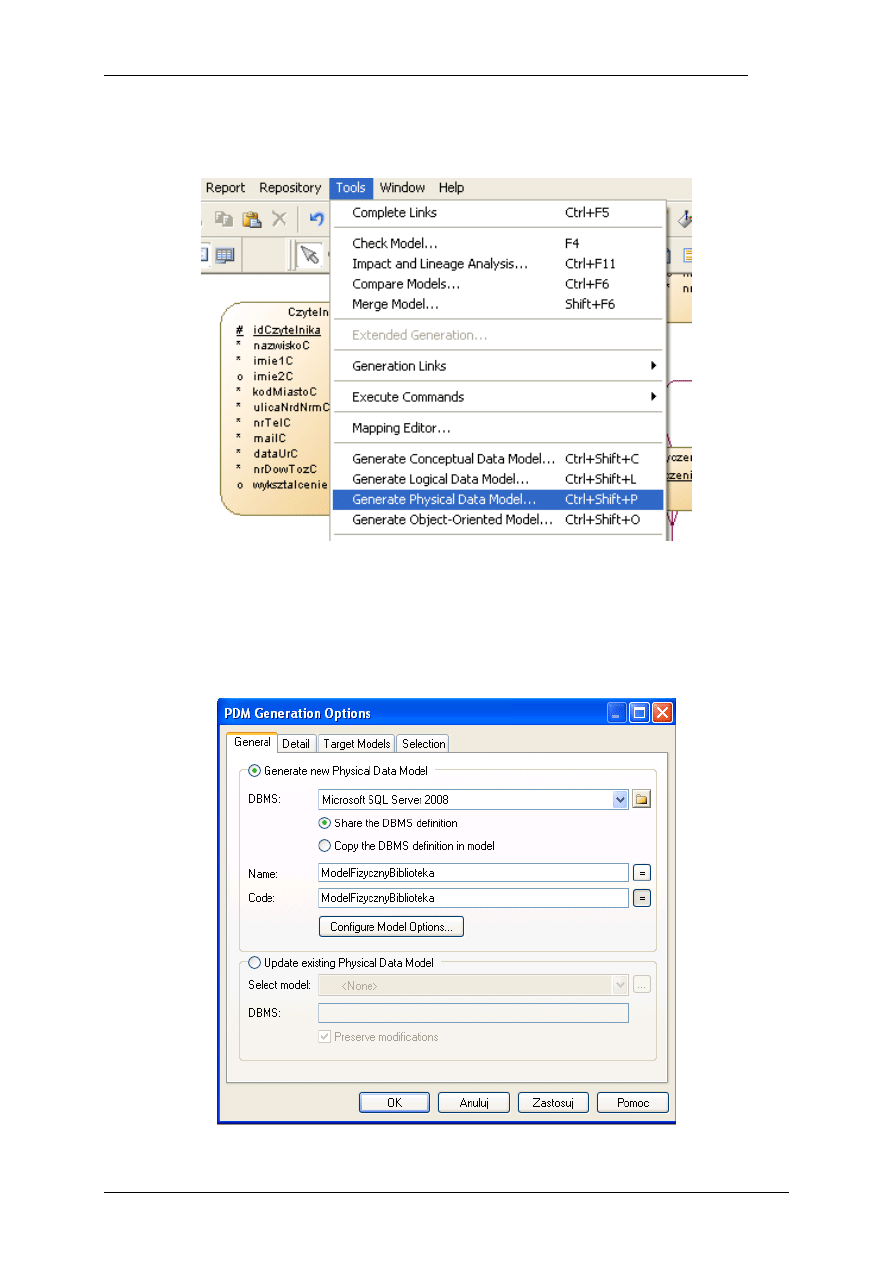Screen dimensions: 893x1263
Task: Click Configure Model Options button
Action: pyautogui.click(x=391, y=927)
